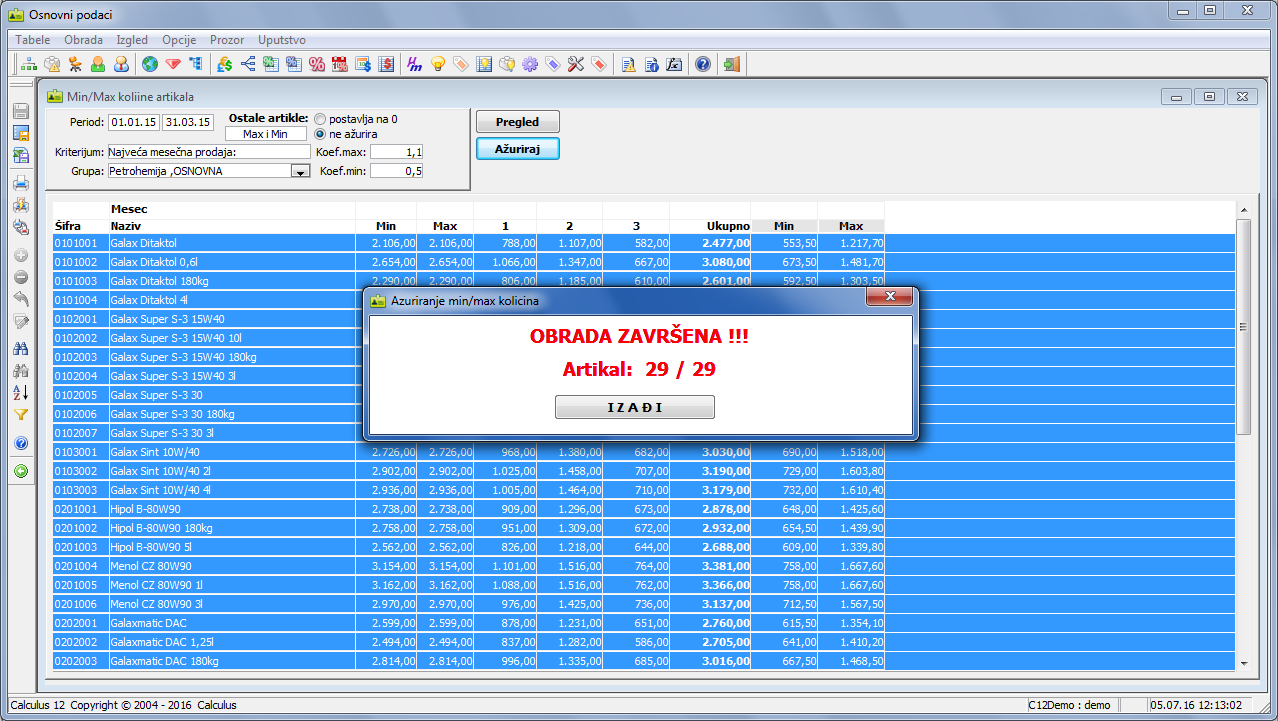Click the Koef.max input field
This screenshot has height=721, width=1278.
point(396,152)
